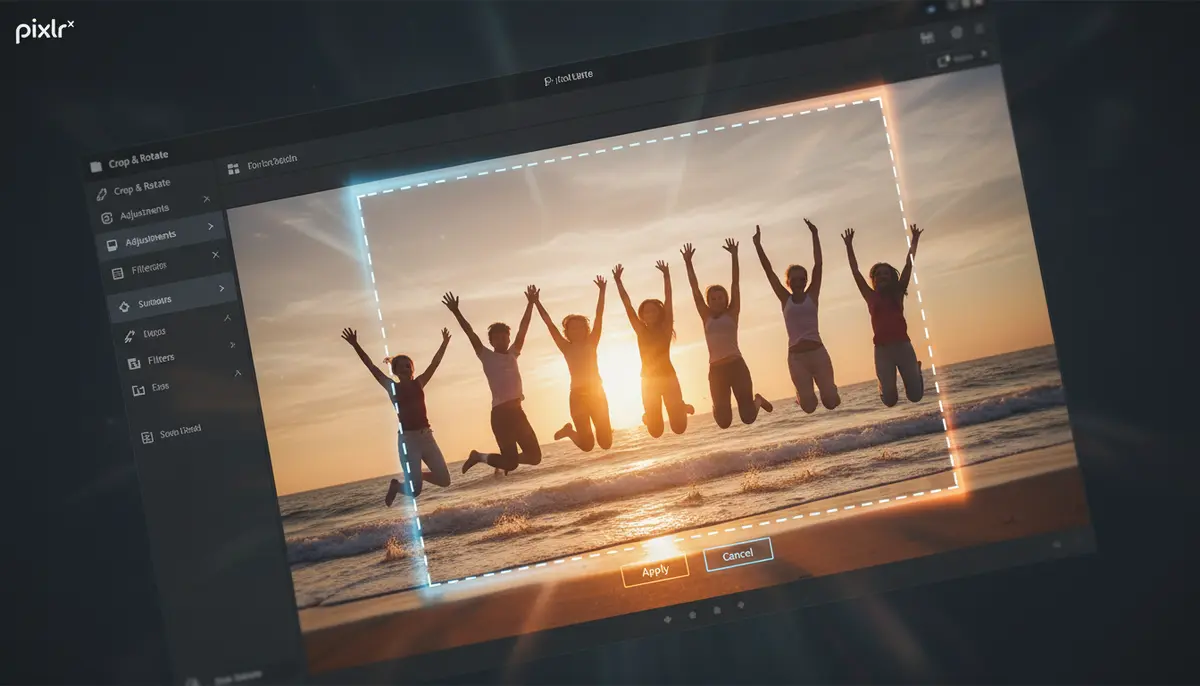Click the Pixlr logo in the corner

pyautogui.click(x=44, y=31)
